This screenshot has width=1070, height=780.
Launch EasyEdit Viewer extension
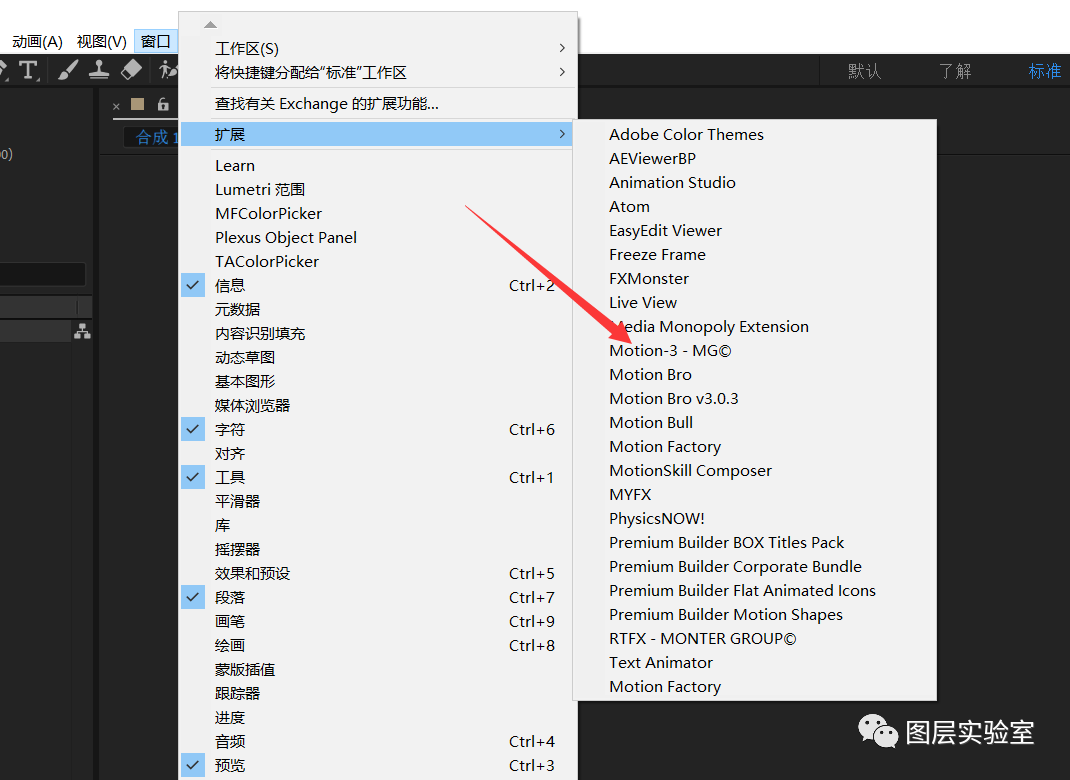click(755, 231)
